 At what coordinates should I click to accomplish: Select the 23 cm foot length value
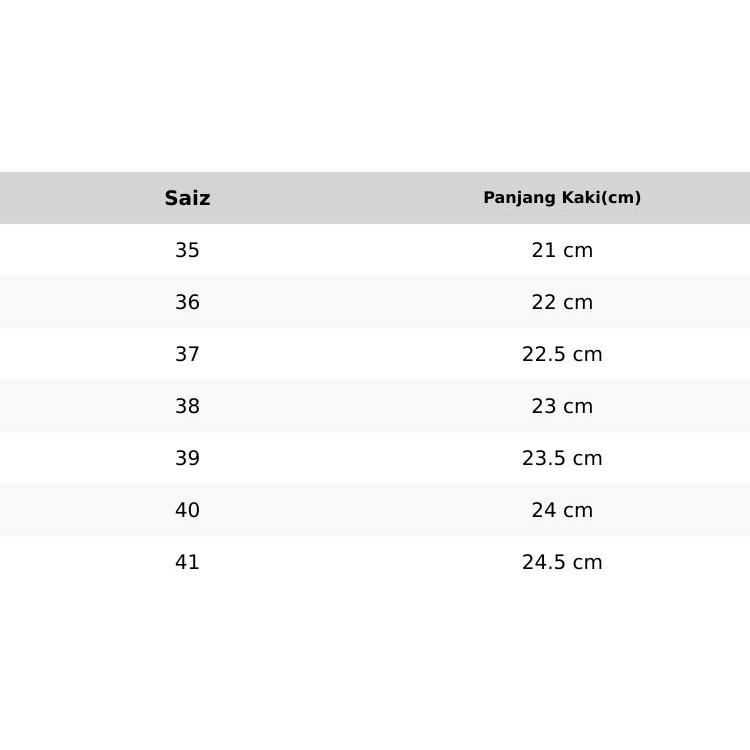tap(562, 406)
